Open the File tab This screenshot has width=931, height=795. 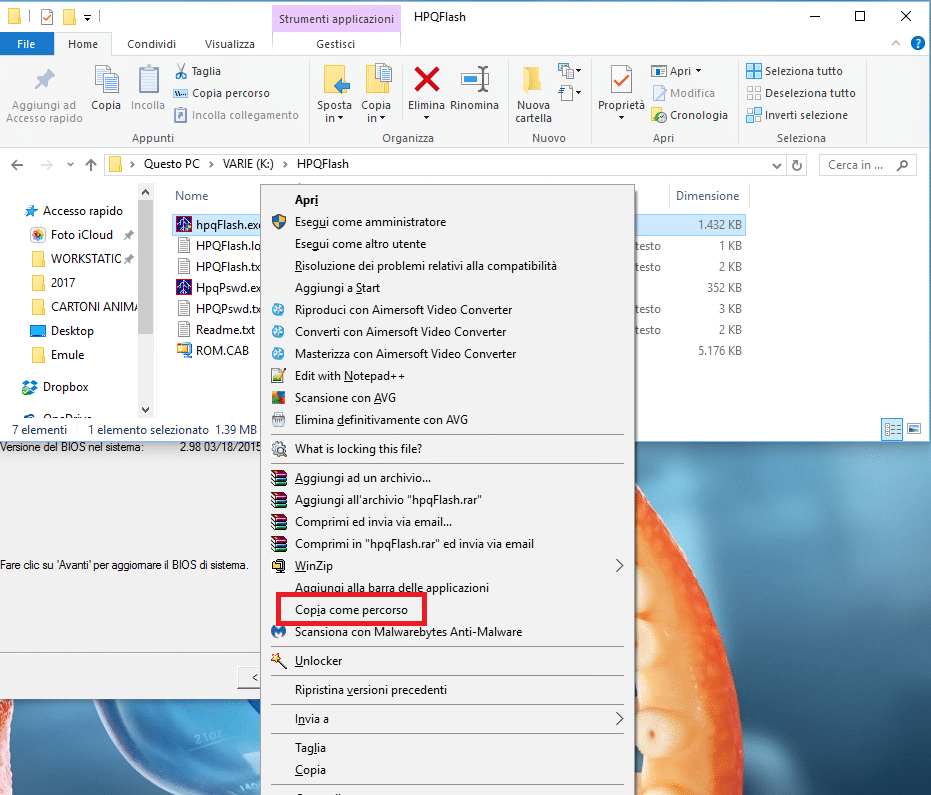(26, 44)
